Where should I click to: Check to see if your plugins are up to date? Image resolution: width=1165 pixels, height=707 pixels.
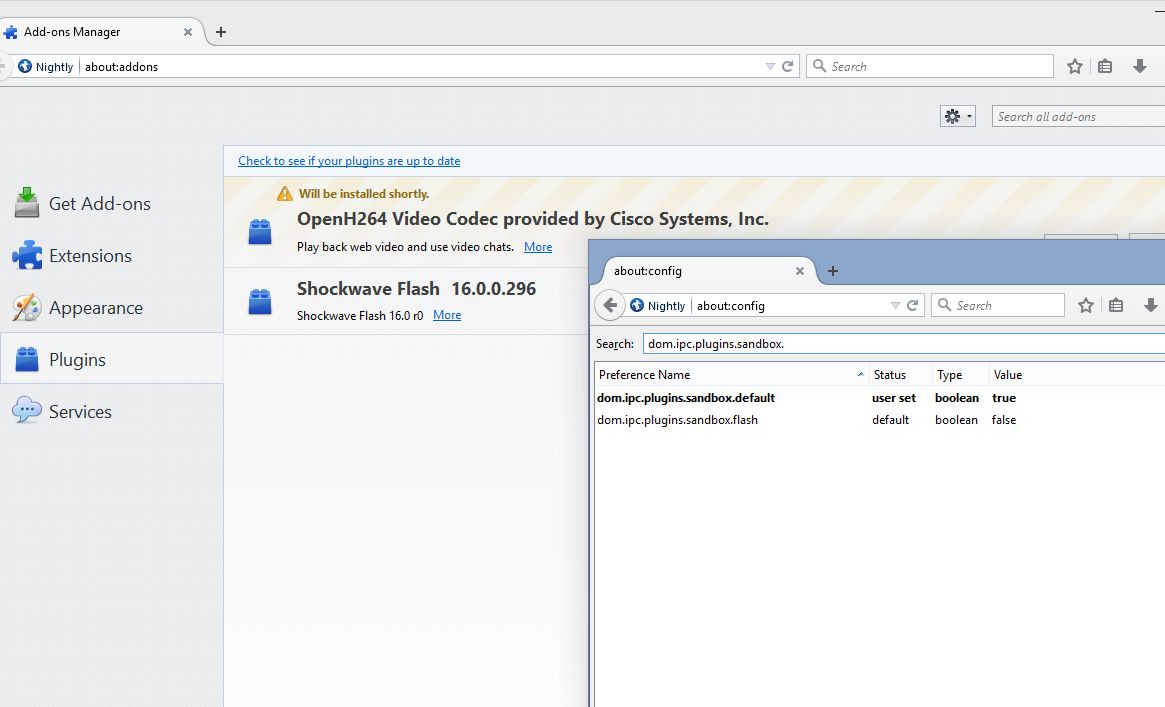pos(348,160)
